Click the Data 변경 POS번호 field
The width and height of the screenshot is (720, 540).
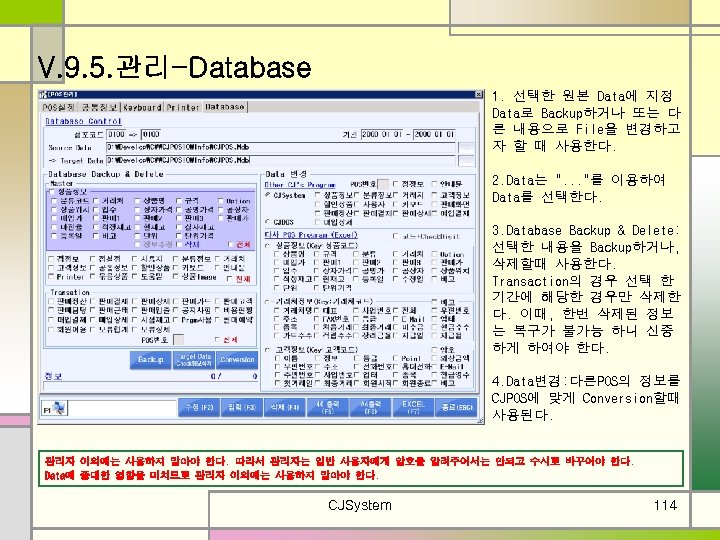[383, 185]
